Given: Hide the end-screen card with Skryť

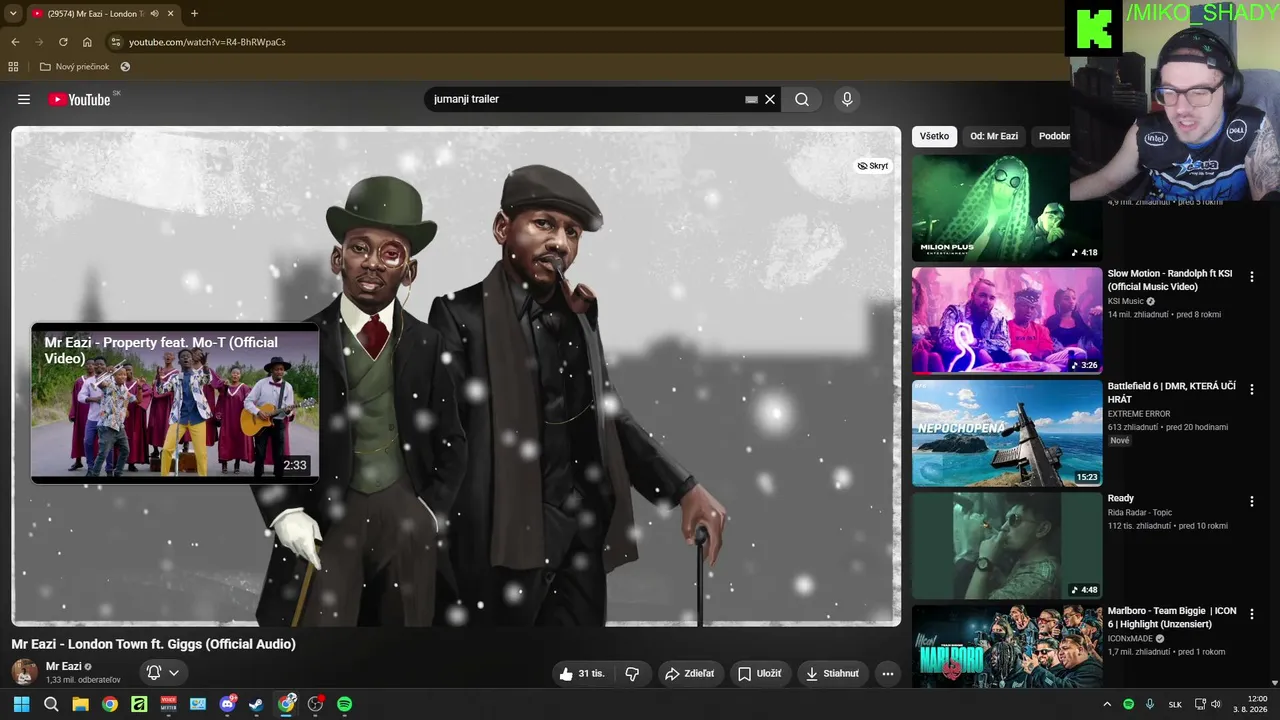Looking at the screenshot, I should (873, 166).
